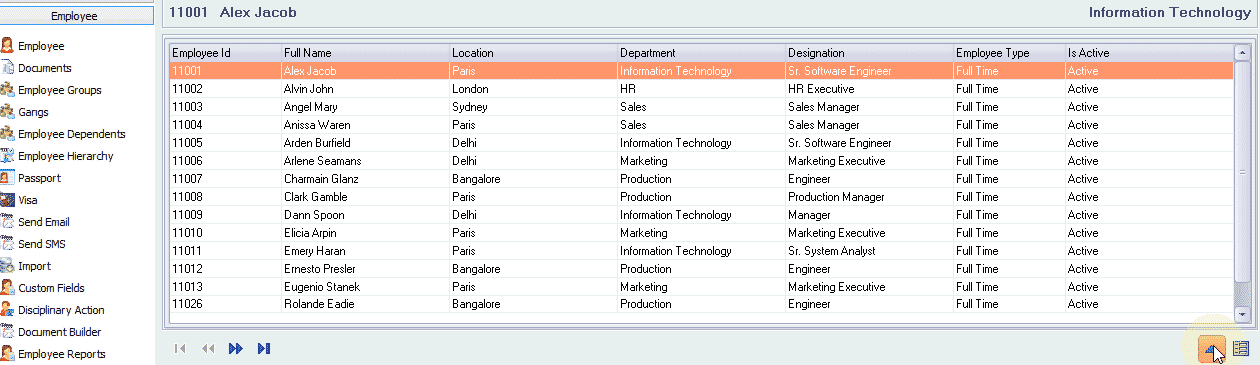This screenshot has height=365, width=1260.
Task: Click the Sydney location cell
Action: [x=533, y=107]
